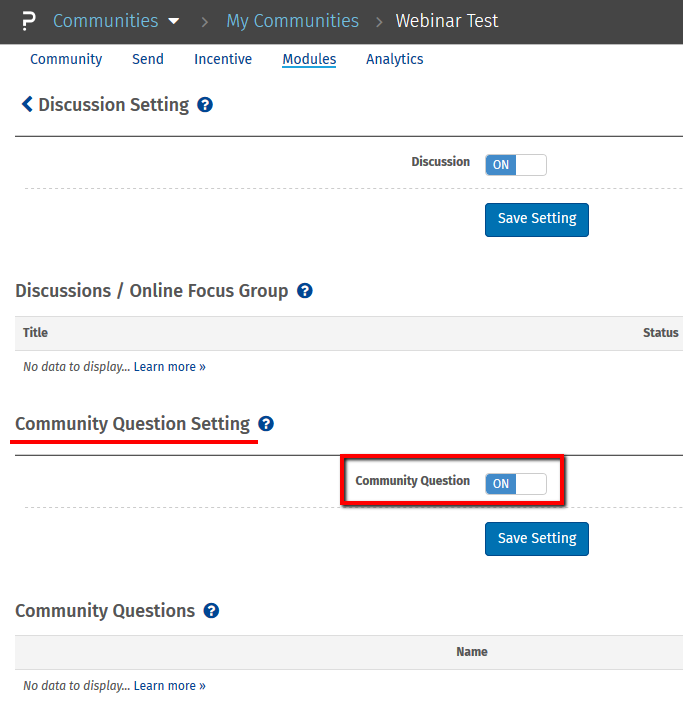684x714 pixels.
Task: Save the Discussion setting
Action: [537, 219]
